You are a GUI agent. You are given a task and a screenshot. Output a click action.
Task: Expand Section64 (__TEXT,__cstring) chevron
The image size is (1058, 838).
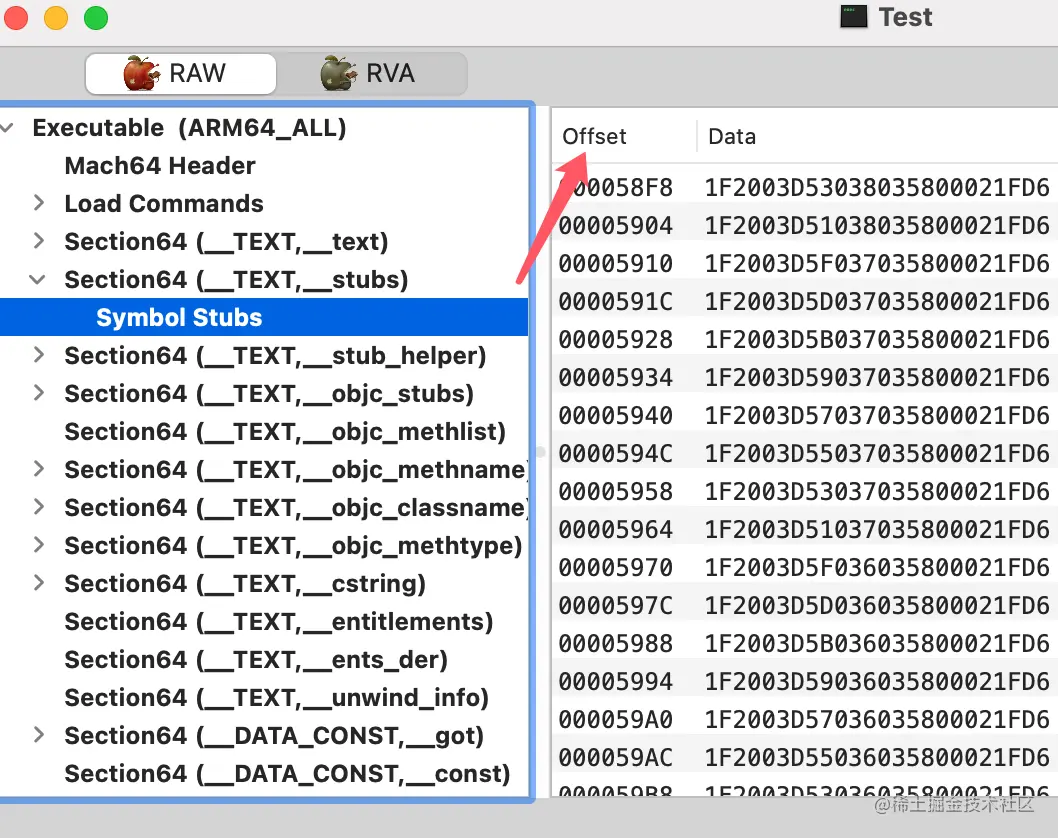[39, 583]
